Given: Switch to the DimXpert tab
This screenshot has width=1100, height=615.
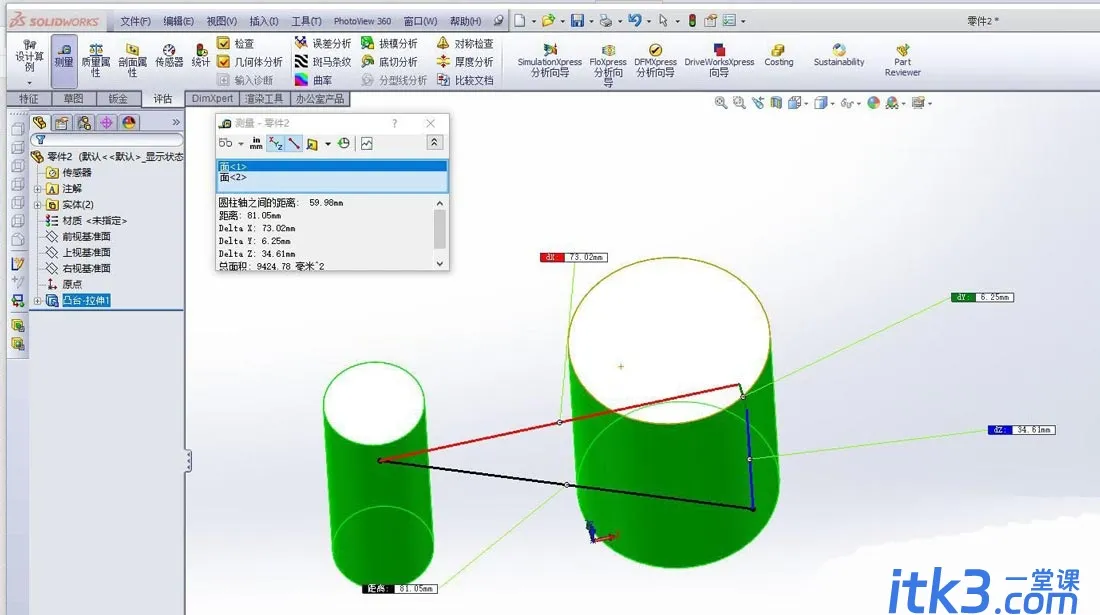Looking at the screenshot, I should click(x=213, y=99).
